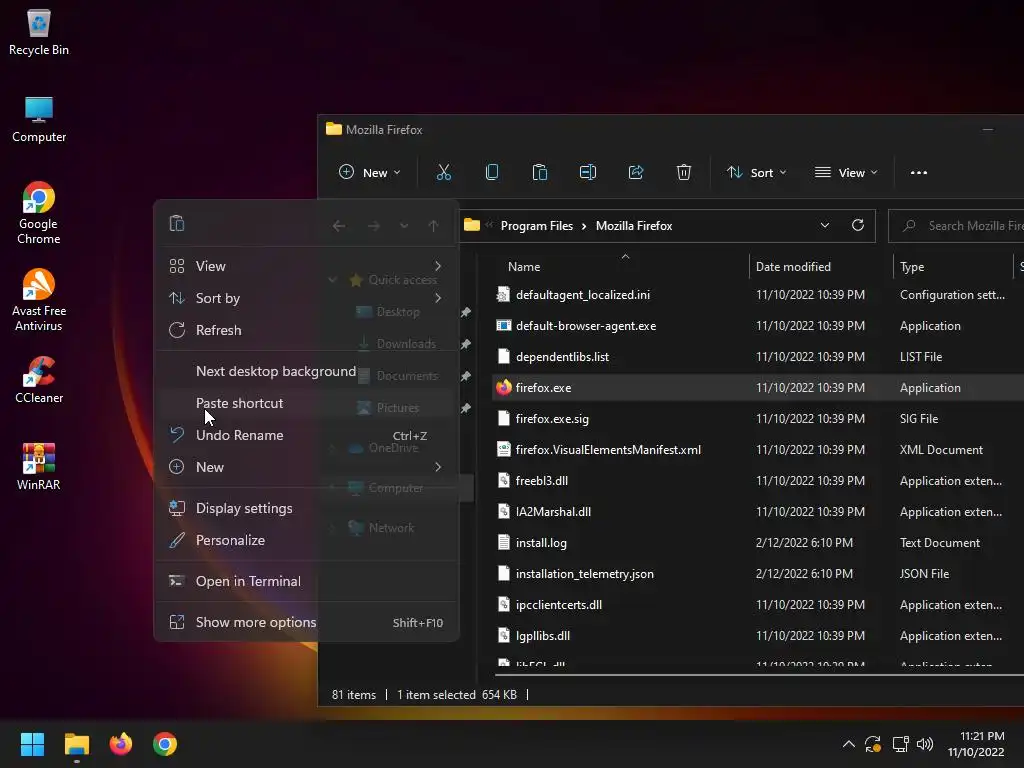Show hidden tray icons chevron

click(848, 744)
